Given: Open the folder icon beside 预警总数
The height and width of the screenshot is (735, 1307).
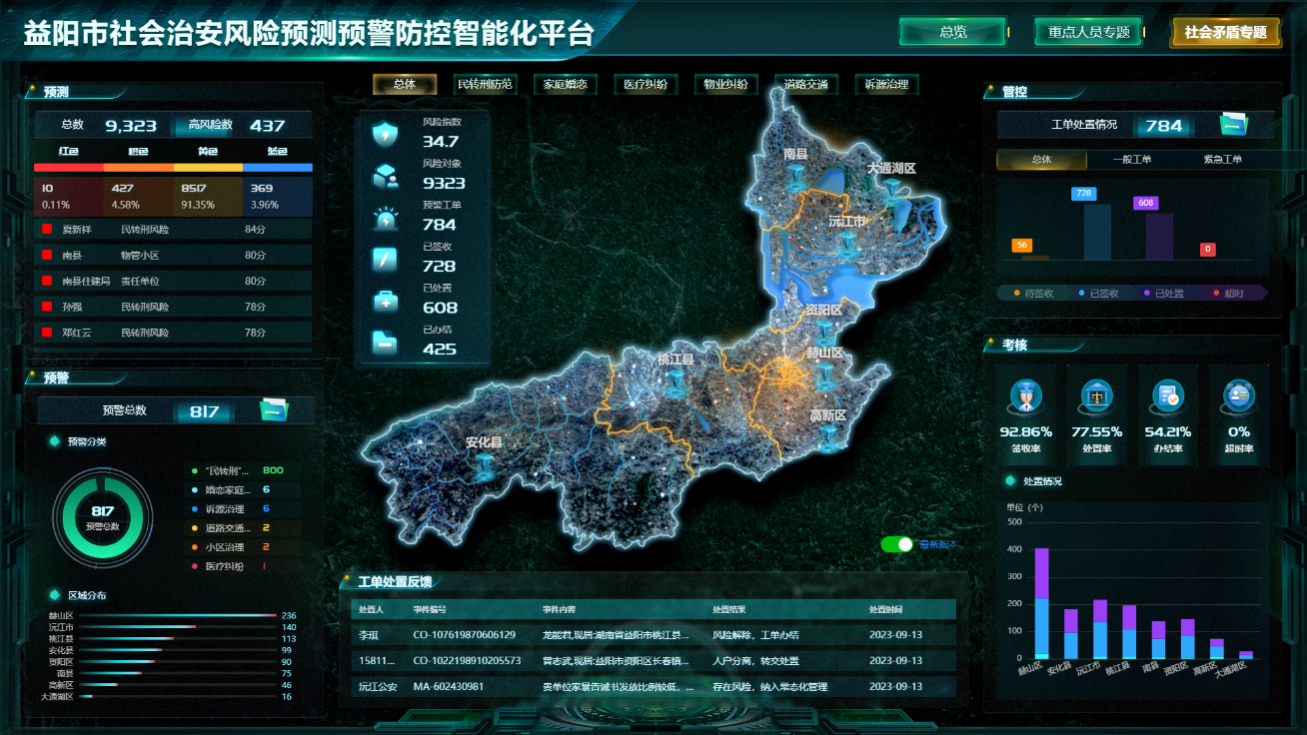Looking at the screenshot, I should (x=273, y=410).
